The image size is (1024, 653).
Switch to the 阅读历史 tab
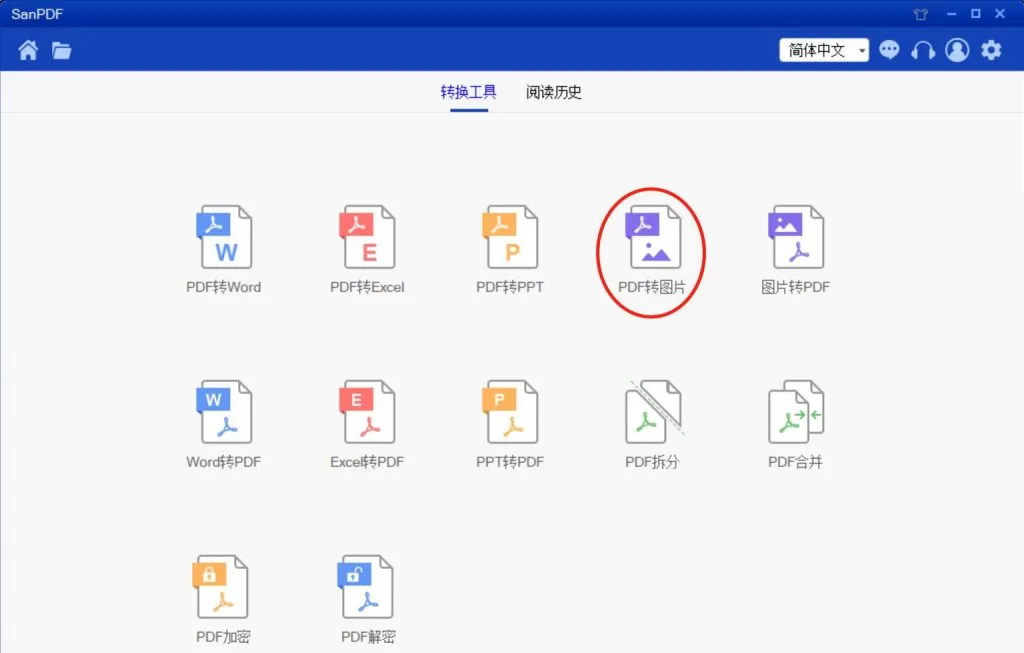point(554,92)
